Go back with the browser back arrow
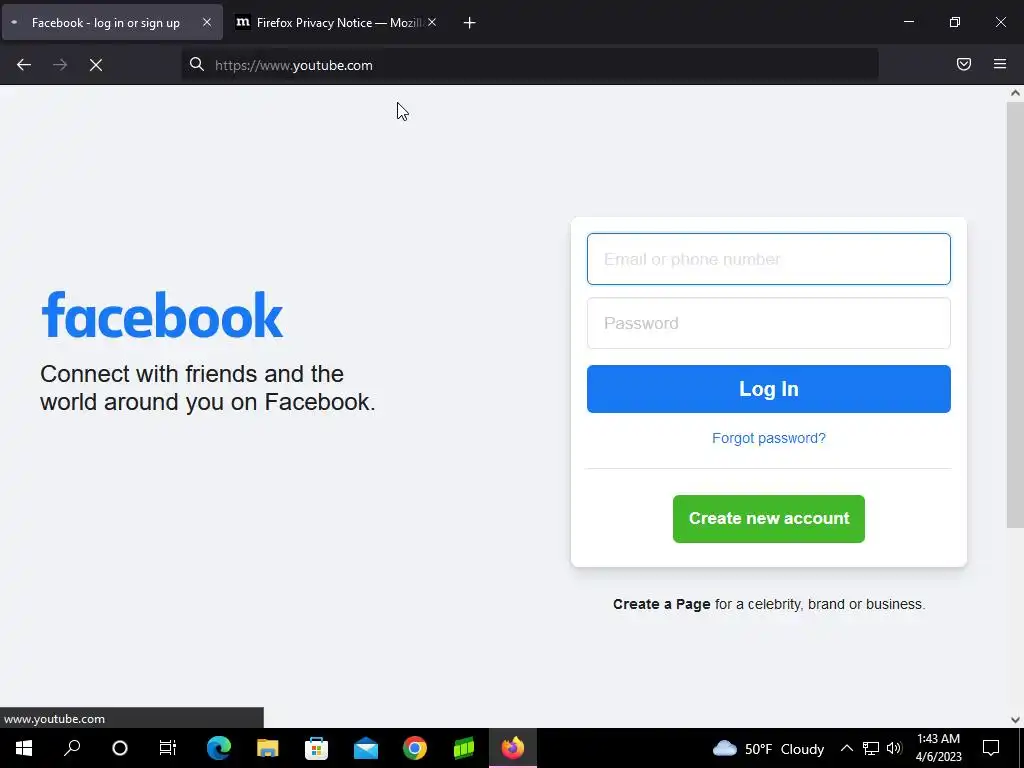Viewport: 1024px width, 768px height. tap(24, 65)
